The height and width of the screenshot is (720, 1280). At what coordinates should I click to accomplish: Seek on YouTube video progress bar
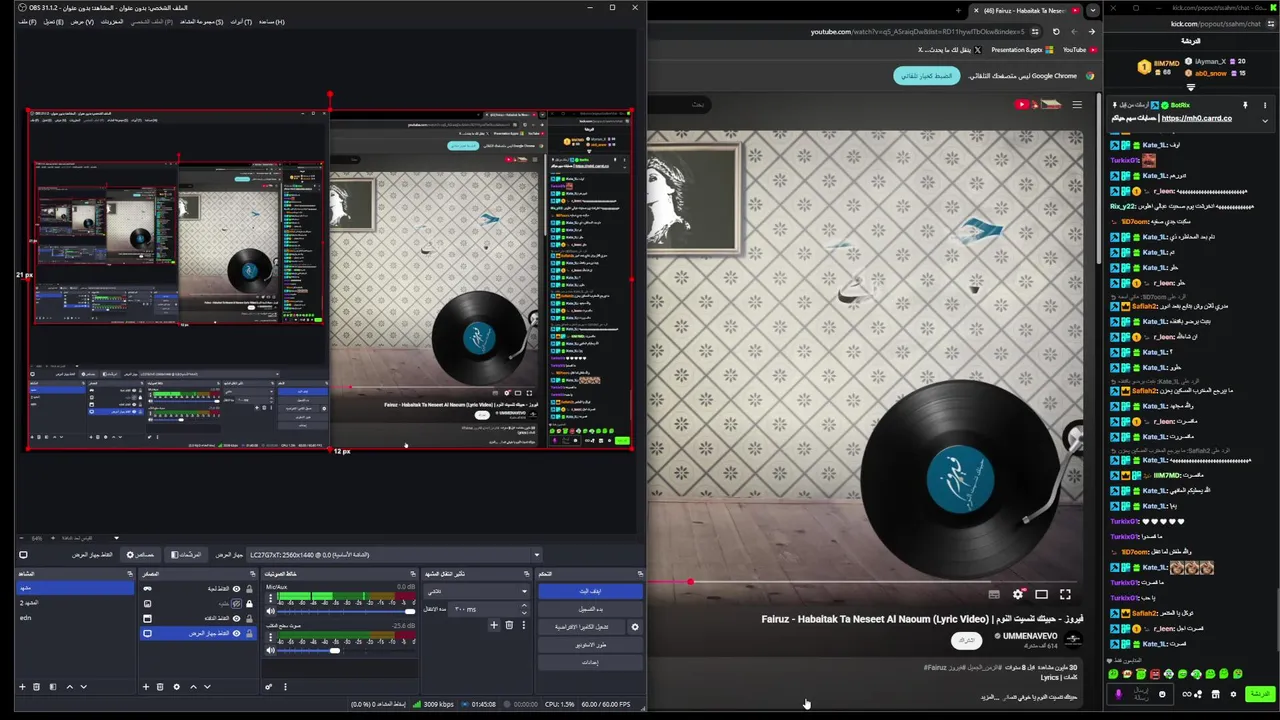tap(865, 581)
